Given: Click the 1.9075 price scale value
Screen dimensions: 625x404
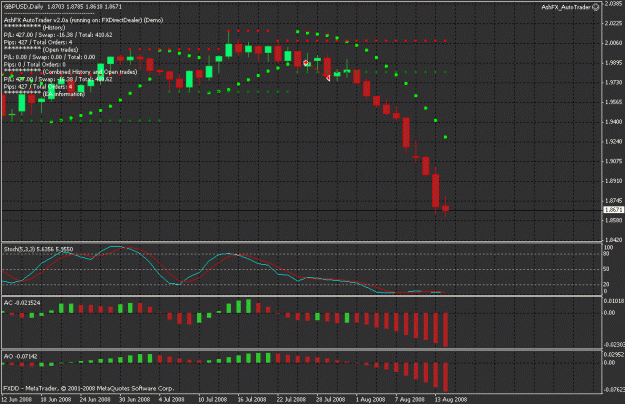Looking at the screenshot, I should (x=613, y=161).
